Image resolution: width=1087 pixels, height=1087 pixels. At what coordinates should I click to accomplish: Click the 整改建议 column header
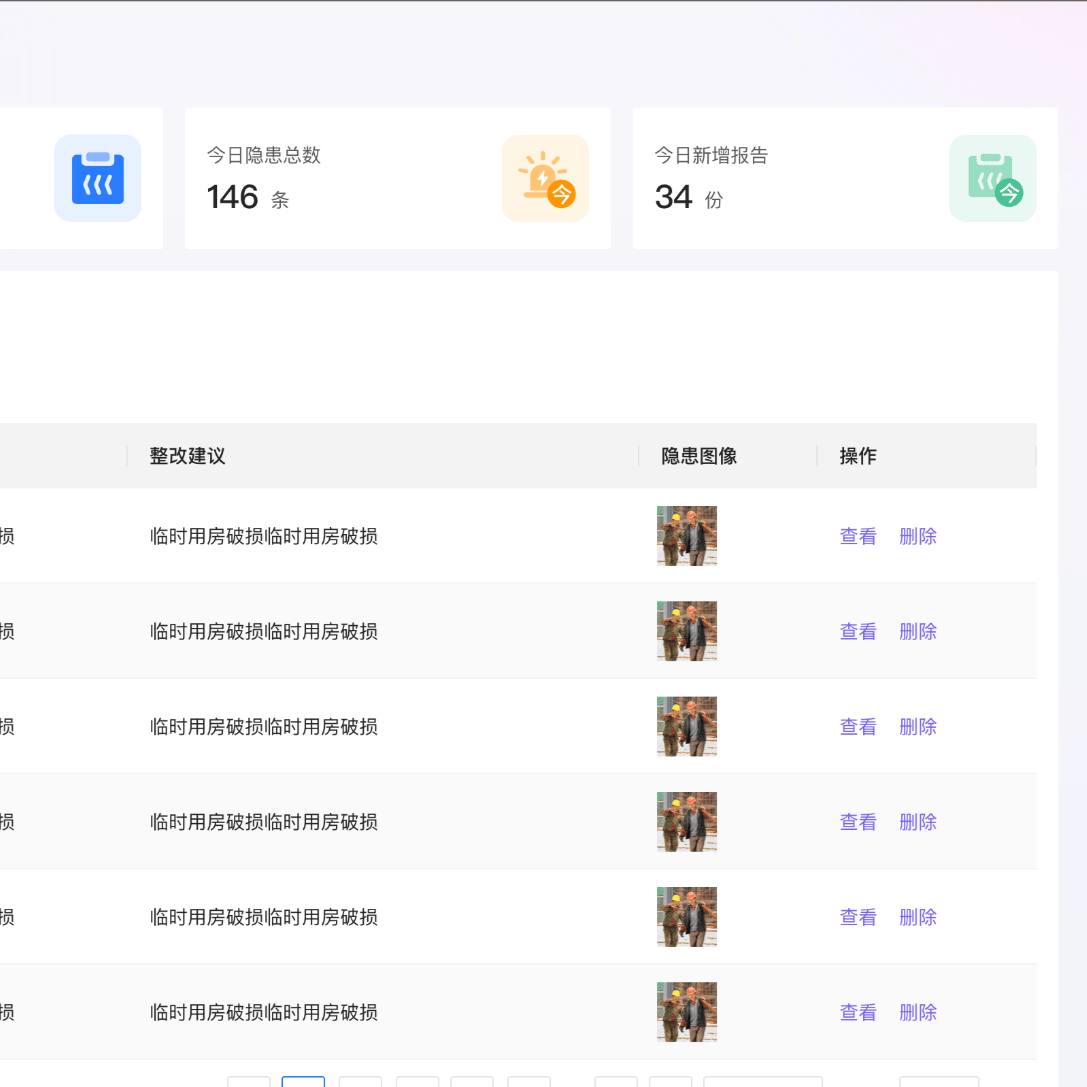pos(187,456)
